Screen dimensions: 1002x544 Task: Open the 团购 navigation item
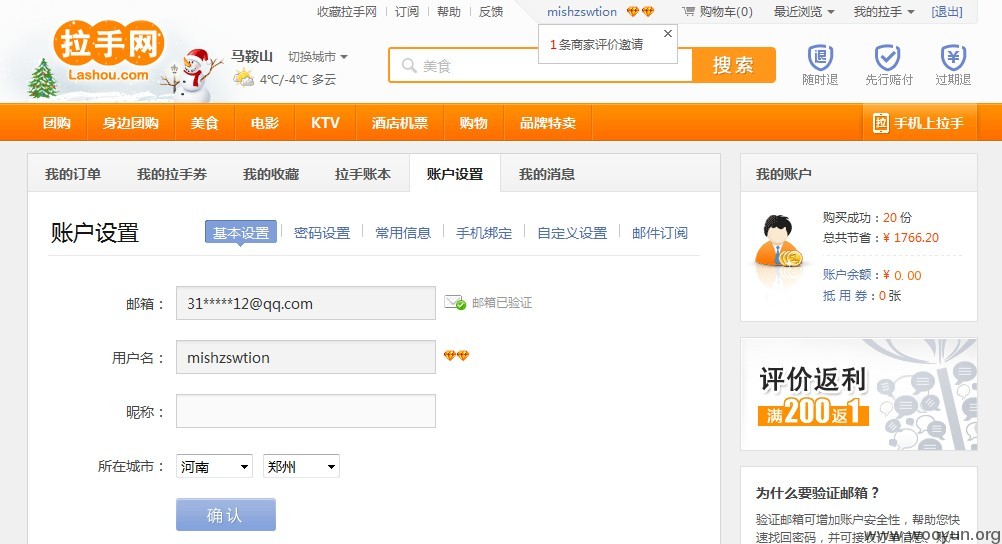57,123
